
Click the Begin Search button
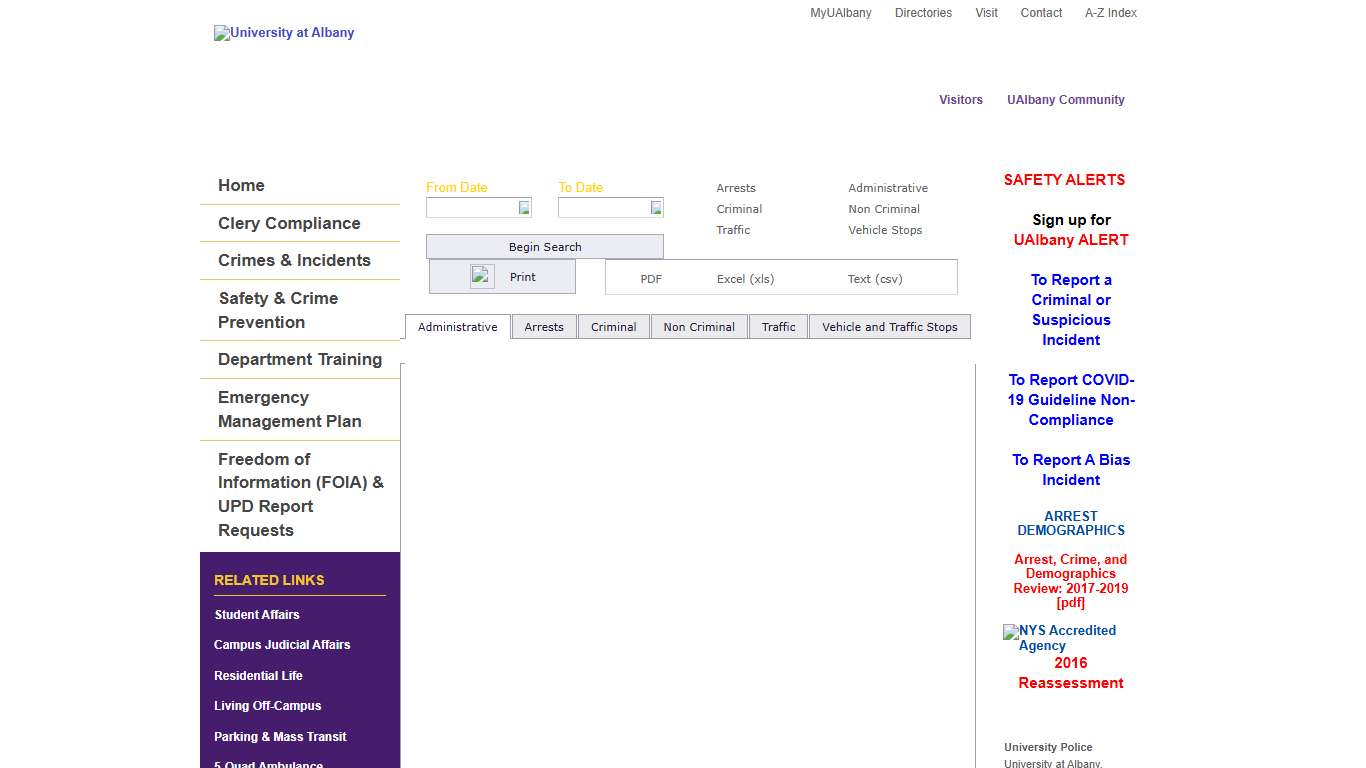tap(544, 246)
